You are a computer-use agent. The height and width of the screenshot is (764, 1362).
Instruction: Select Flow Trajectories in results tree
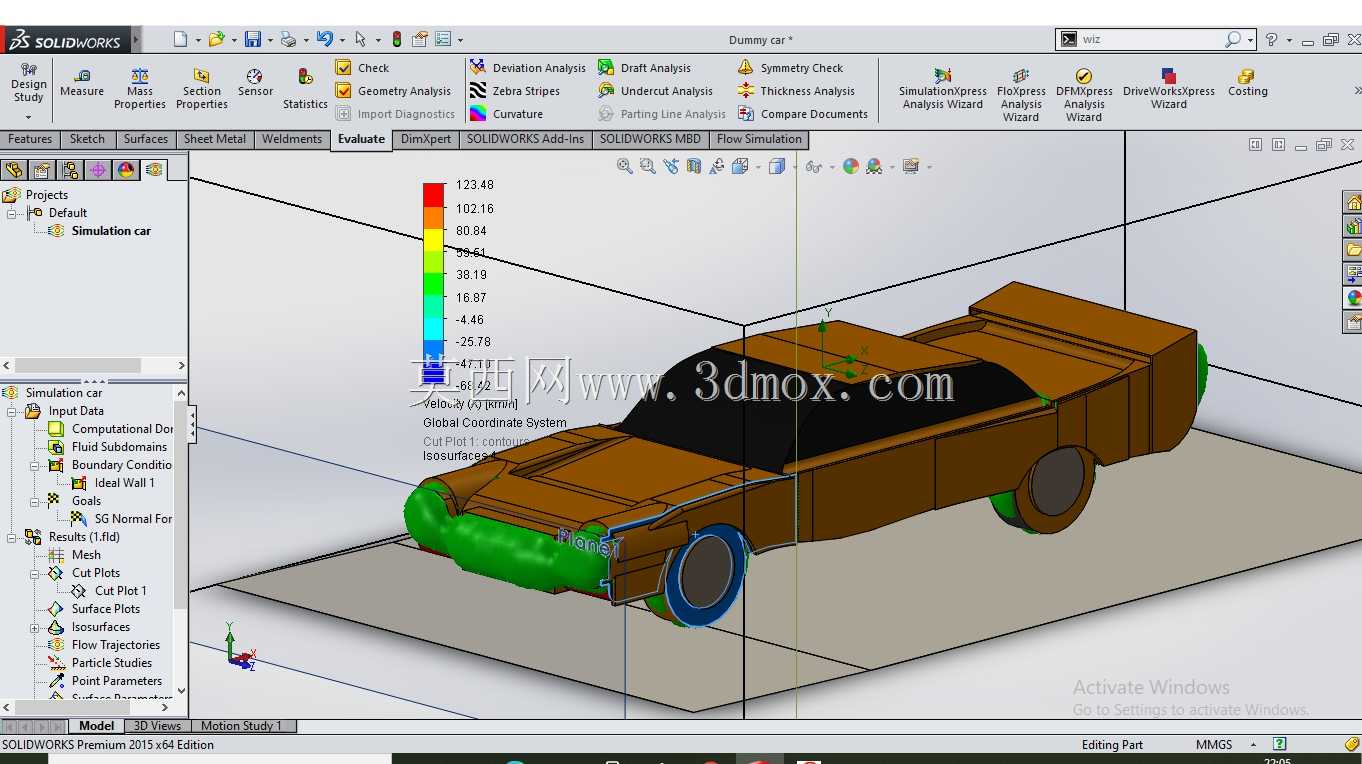[104, 645]
